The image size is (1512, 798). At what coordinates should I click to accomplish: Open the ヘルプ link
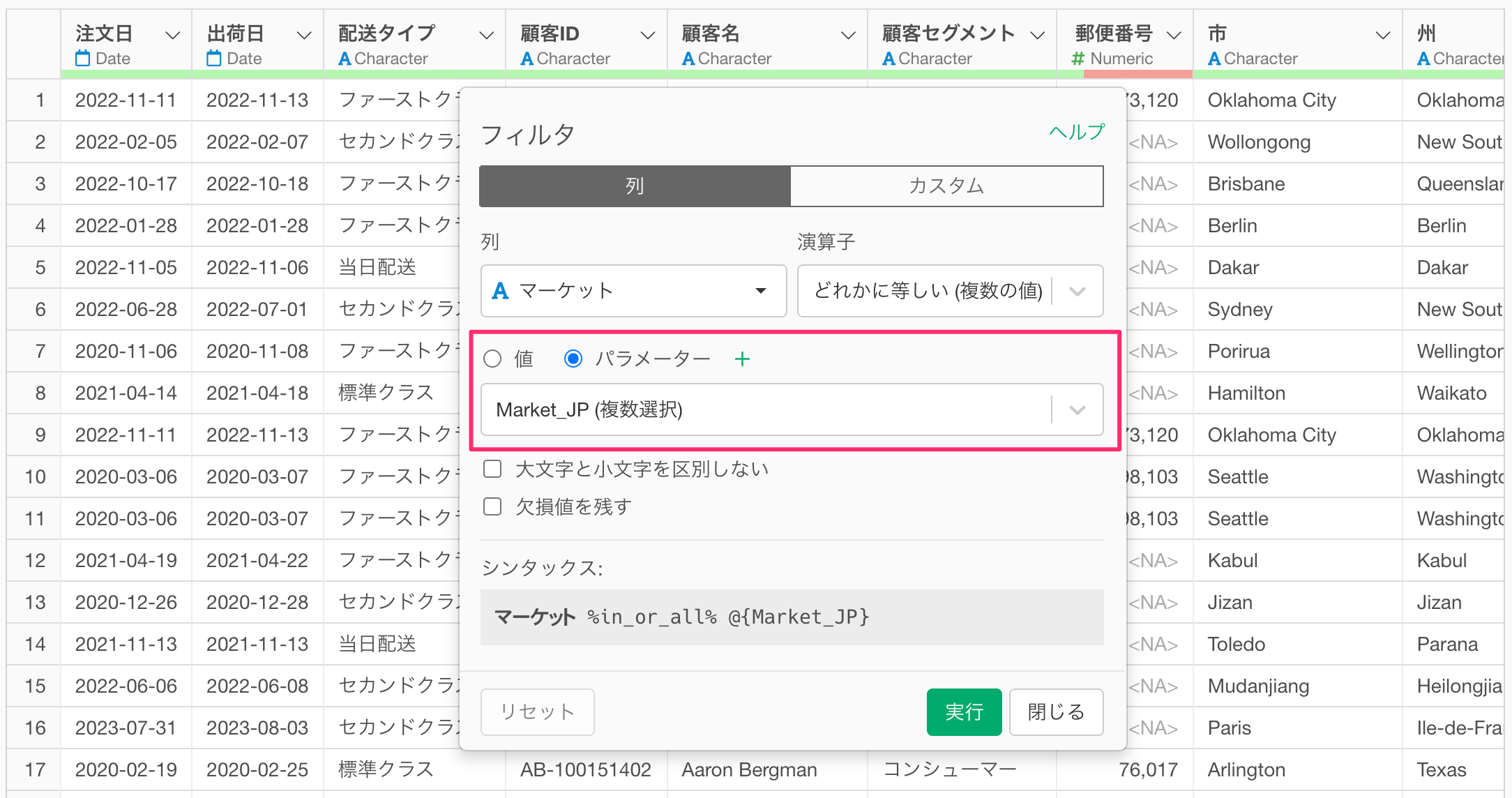1077,132
